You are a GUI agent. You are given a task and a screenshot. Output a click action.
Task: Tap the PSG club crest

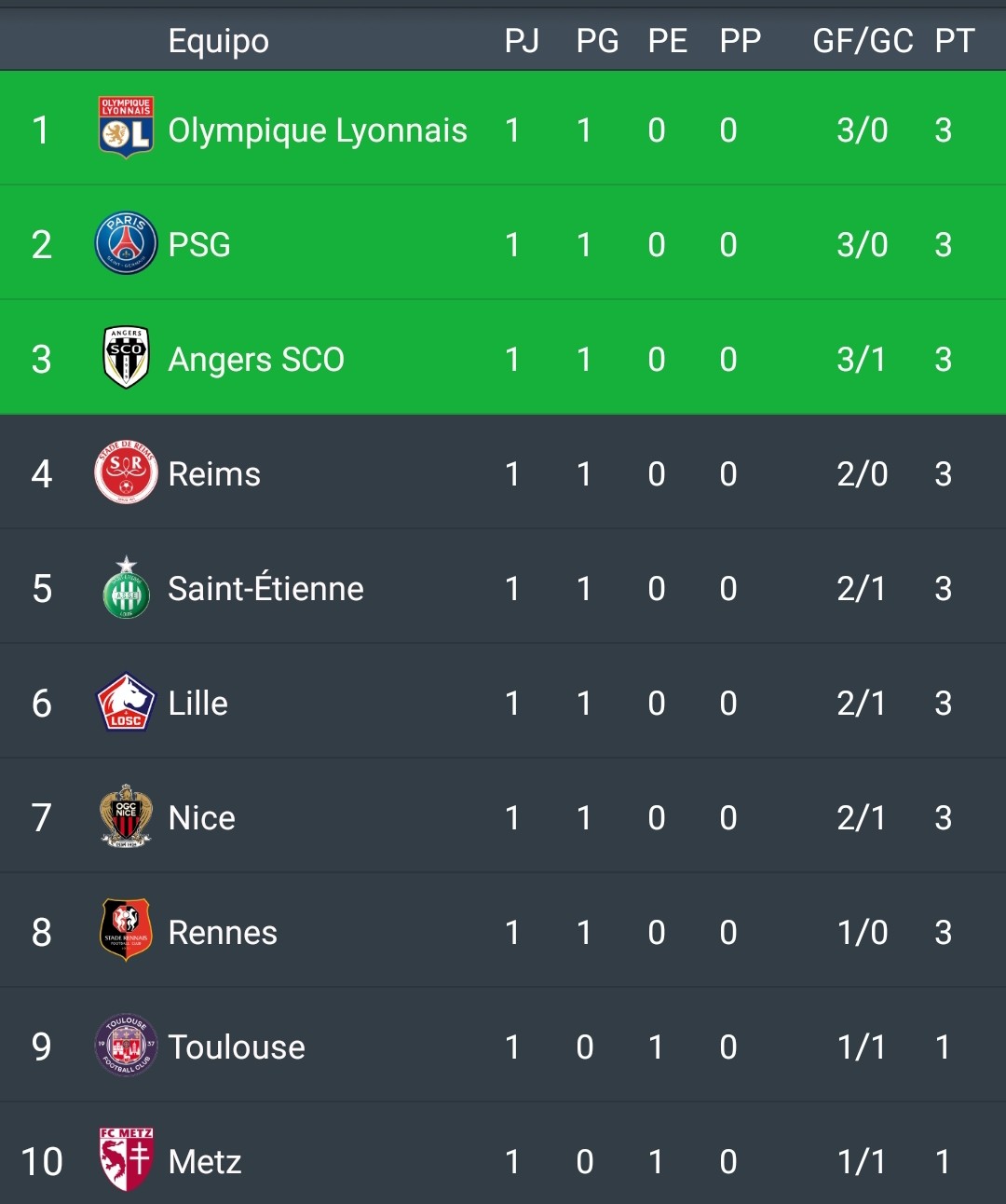[126, 243]
